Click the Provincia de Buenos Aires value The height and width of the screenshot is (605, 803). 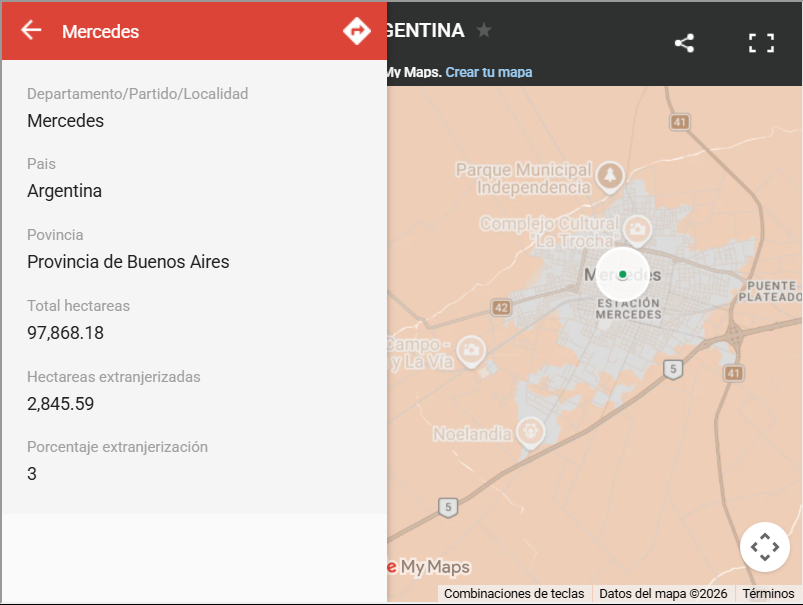128,262
